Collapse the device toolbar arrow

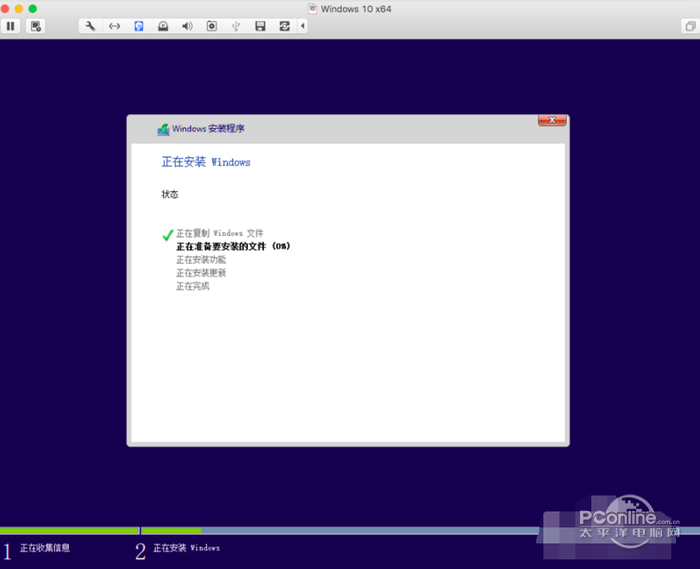(303, 26)
